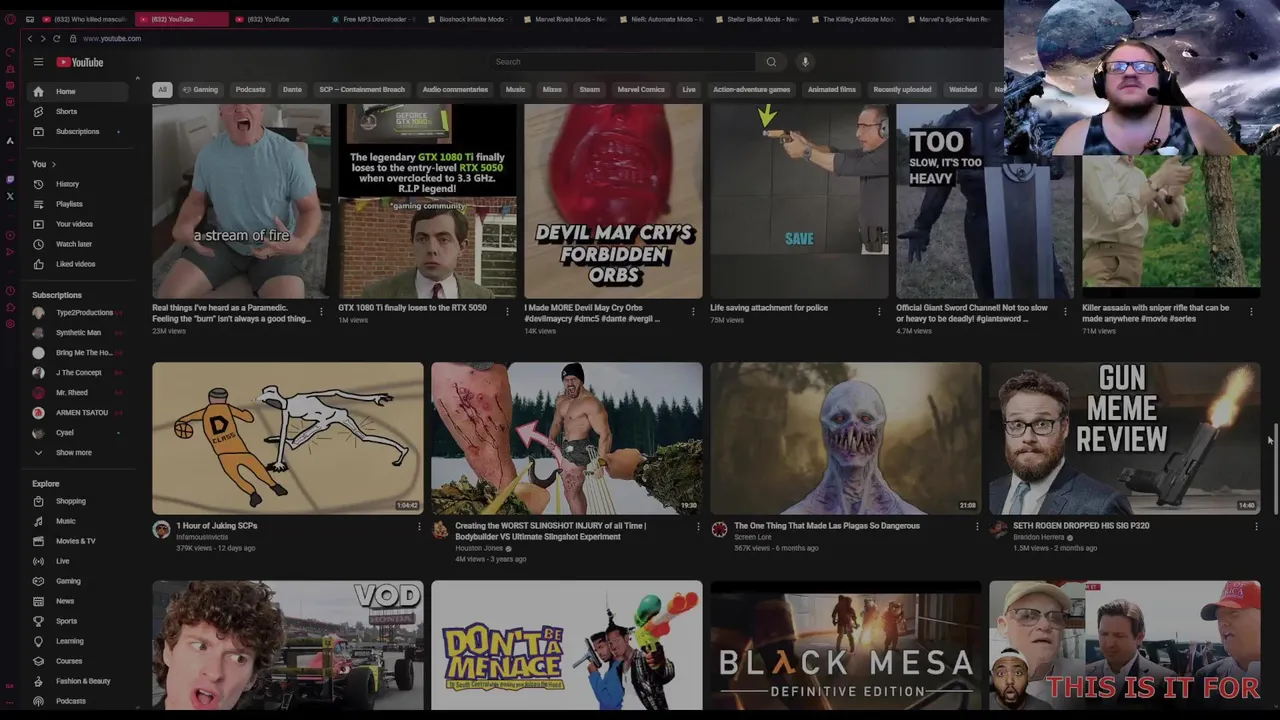
Task: Select the Steam filter chip
Action: (x=590, y=90)
